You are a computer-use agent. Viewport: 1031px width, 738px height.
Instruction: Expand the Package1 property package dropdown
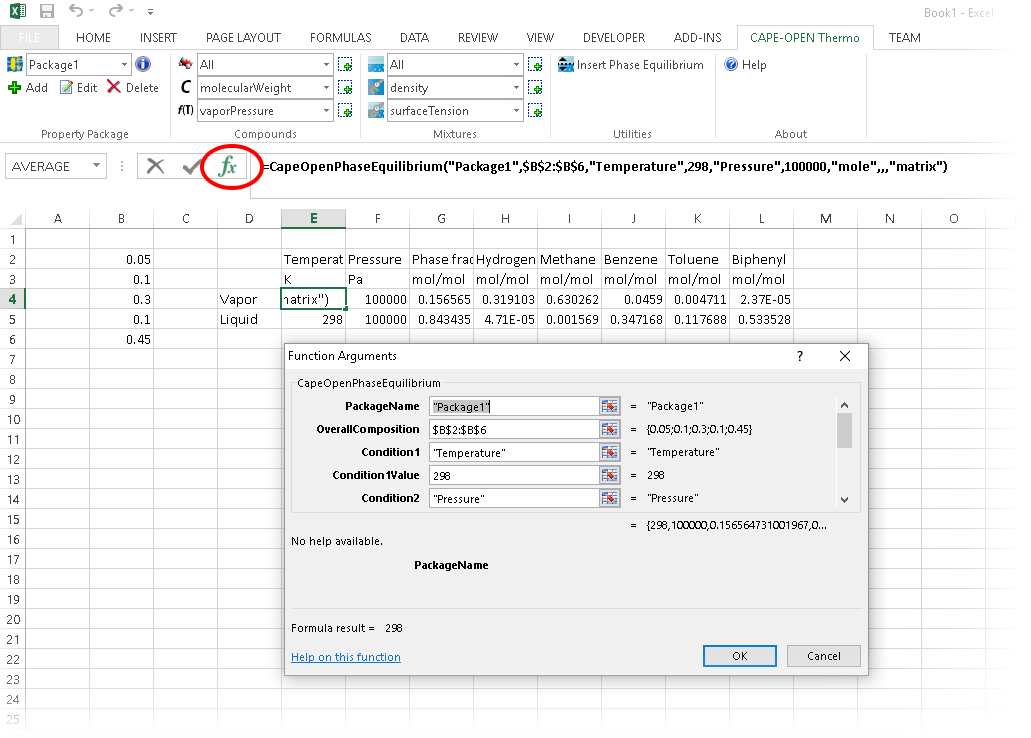coord(124,64)
